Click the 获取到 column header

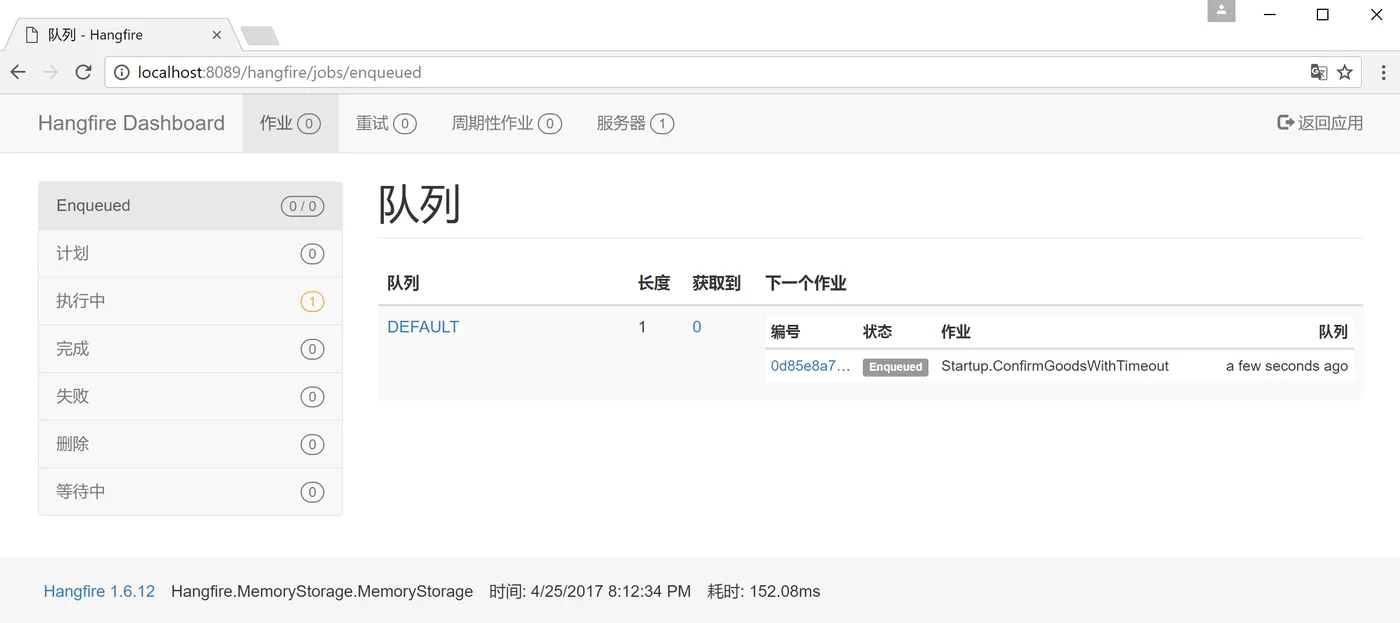[x=716, y=283]
